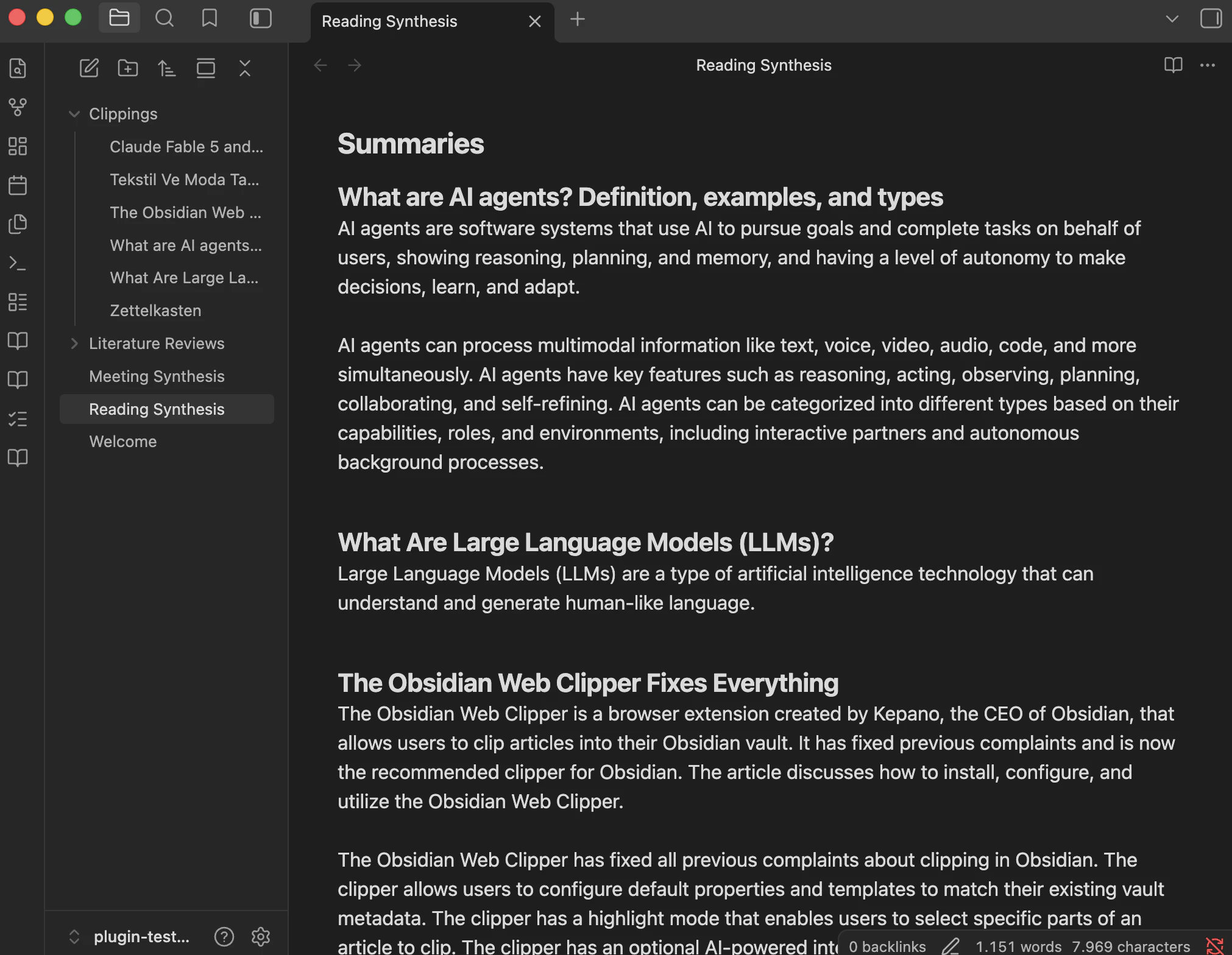
Task: Open the Files explorer folder icon
Action: coord(119,18)
